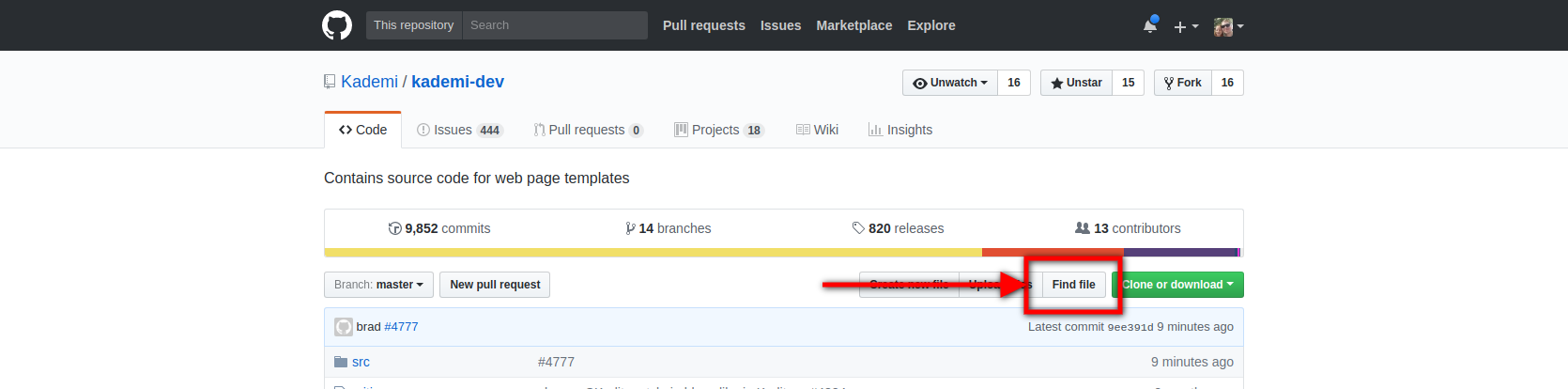Open the Branch: master dropdown

(x=378, y=285)
